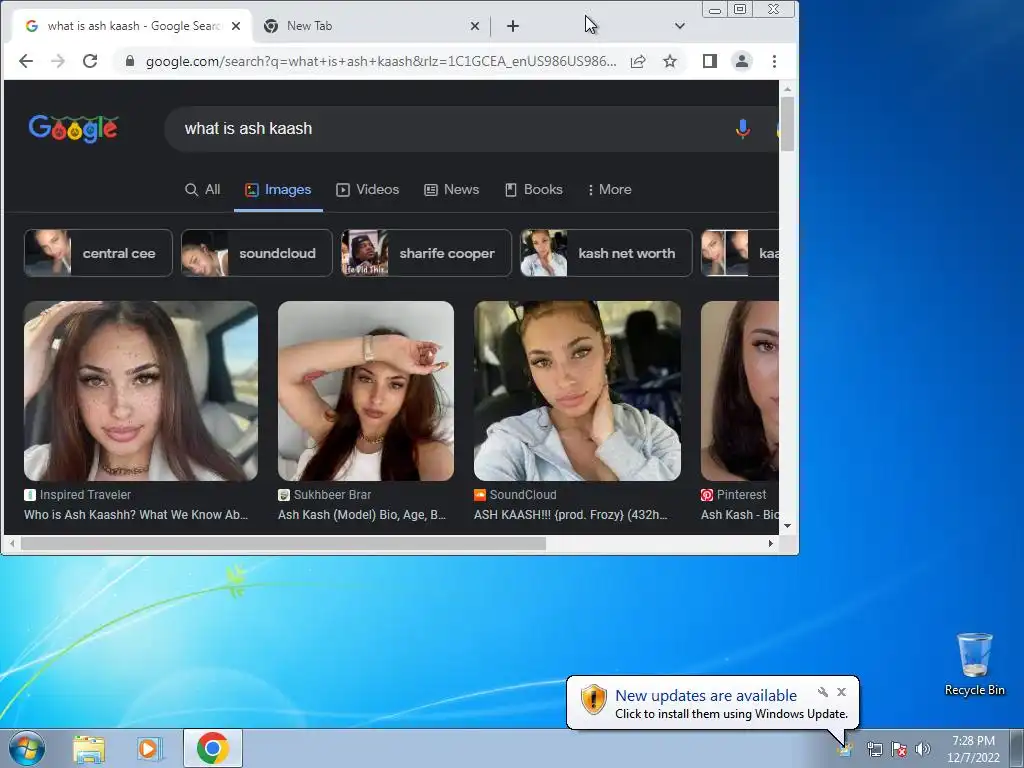Close the Windows Update balloon
The width and height of the screenshot is (1024, 768).
coord(841,692)
